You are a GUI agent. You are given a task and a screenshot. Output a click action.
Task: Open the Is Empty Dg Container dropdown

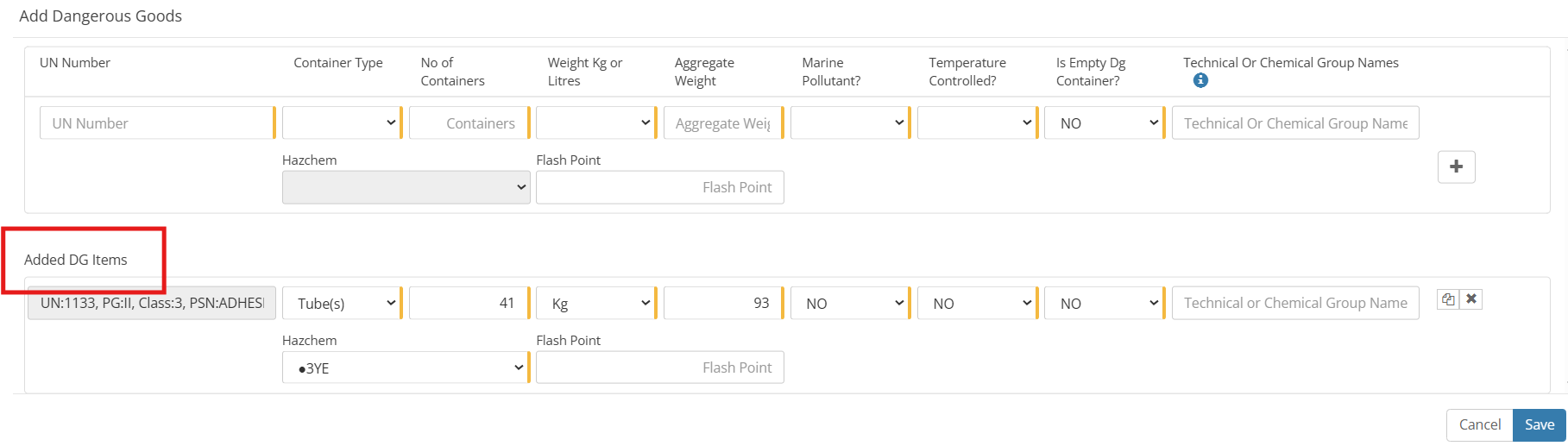pos(1103,123)
